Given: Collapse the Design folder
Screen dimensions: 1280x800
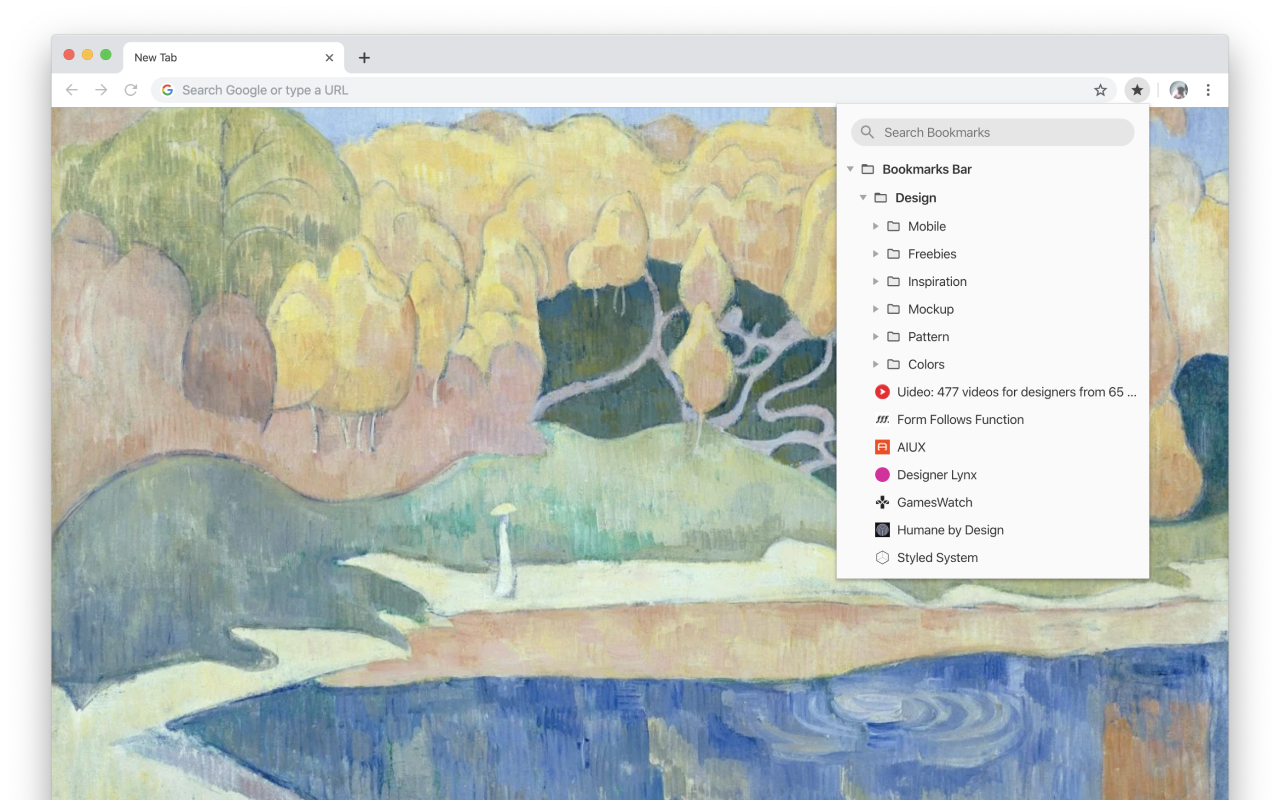Looking at the screenshot, I should [x=863, y=197].
